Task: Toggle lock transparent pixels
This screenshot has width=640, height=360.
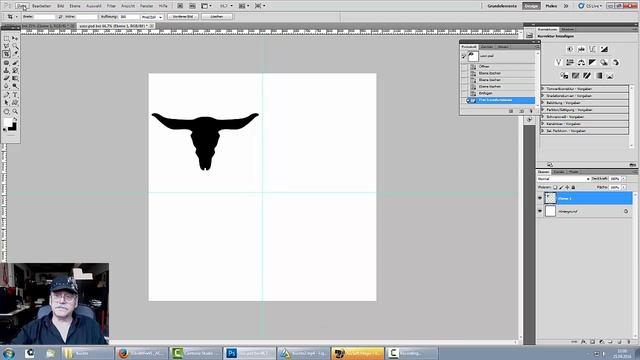Action: coord(555,187)
